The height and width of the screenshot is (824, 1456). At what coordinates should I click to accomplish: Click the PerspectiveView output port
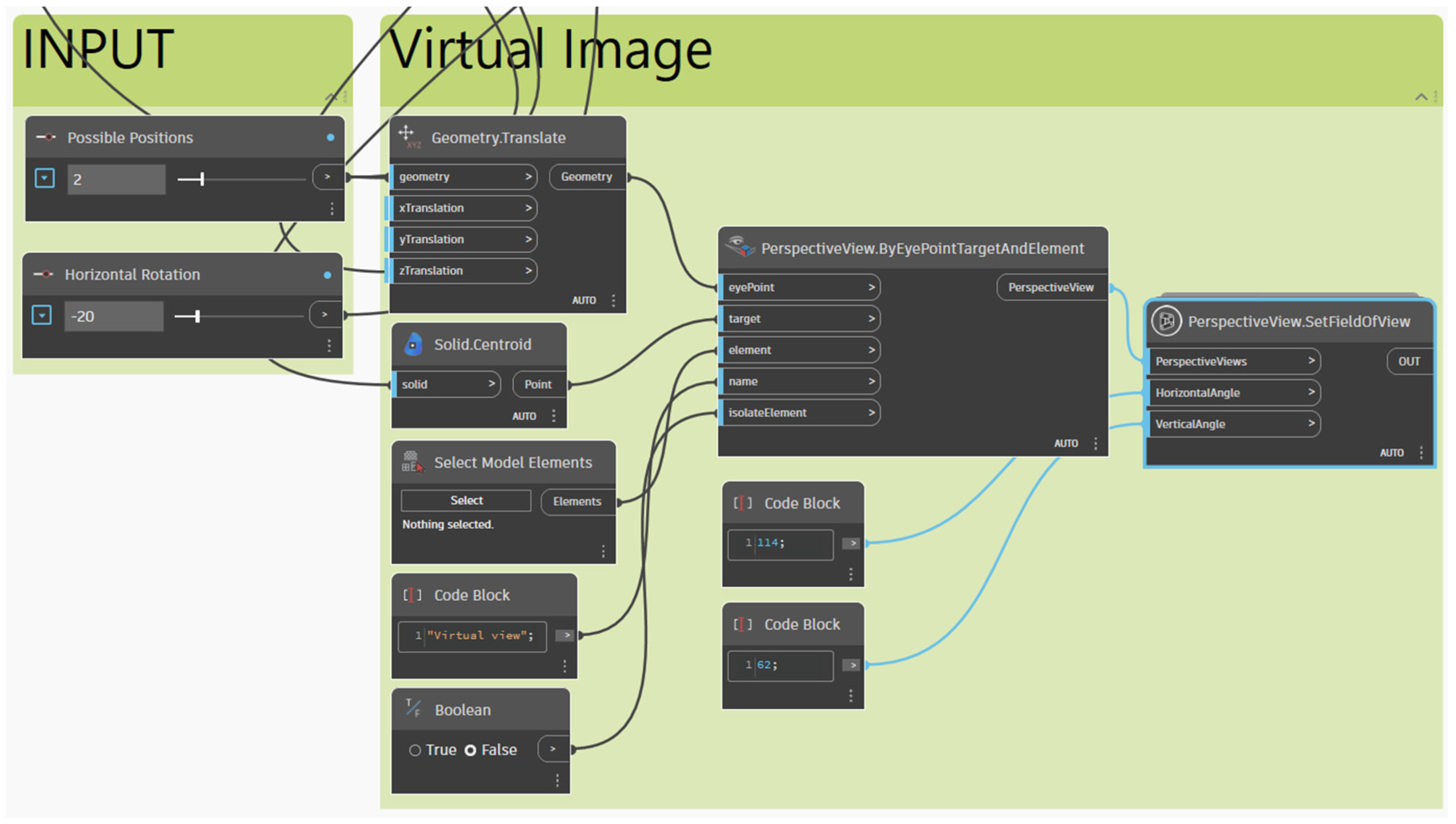pyautogui.click(x=1050, y=287)
